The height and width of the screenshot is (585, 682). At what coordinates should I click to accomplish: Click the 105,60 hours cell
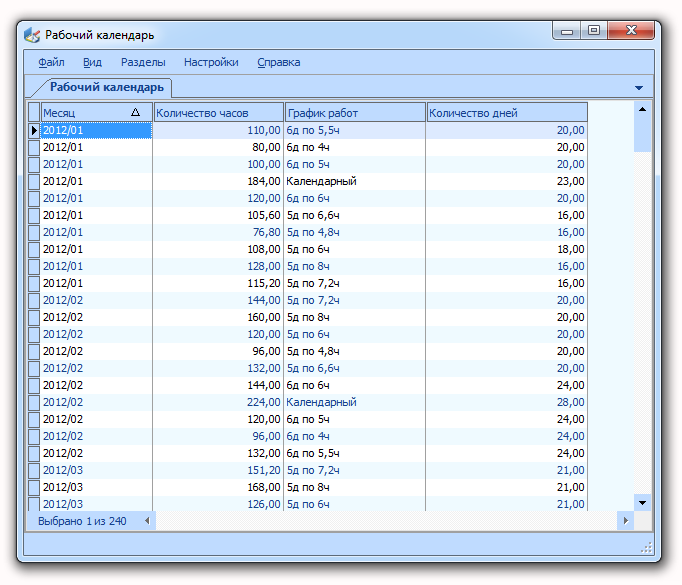pos(218,215)
